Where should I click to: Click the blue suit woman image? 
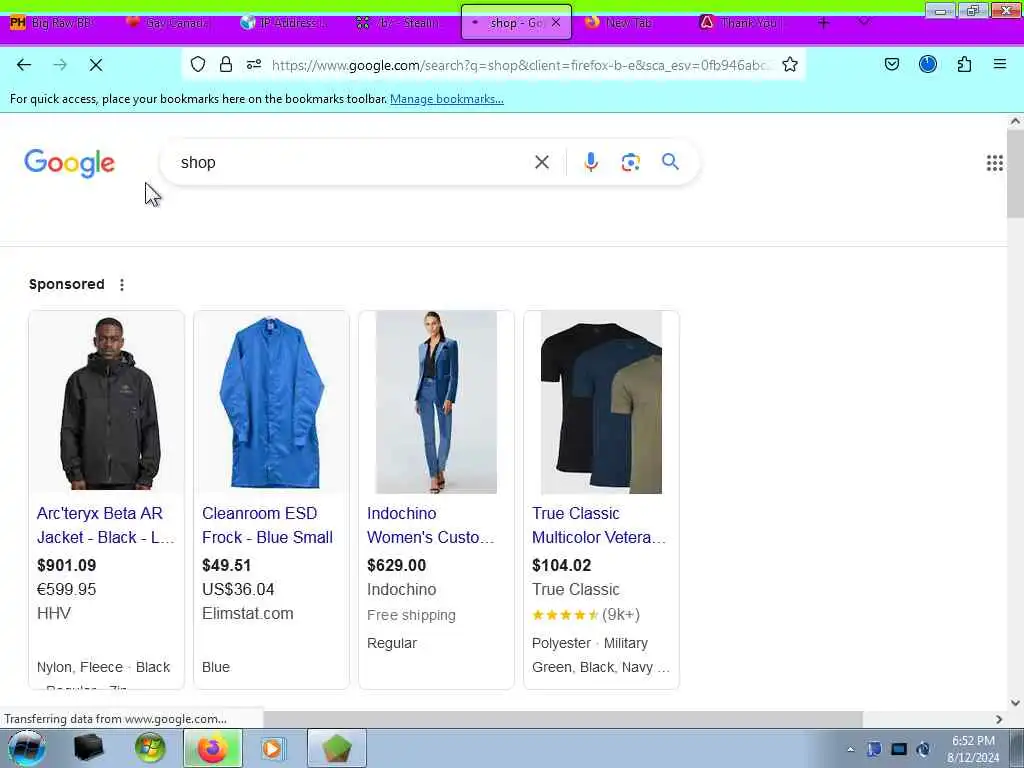[436, 402]
